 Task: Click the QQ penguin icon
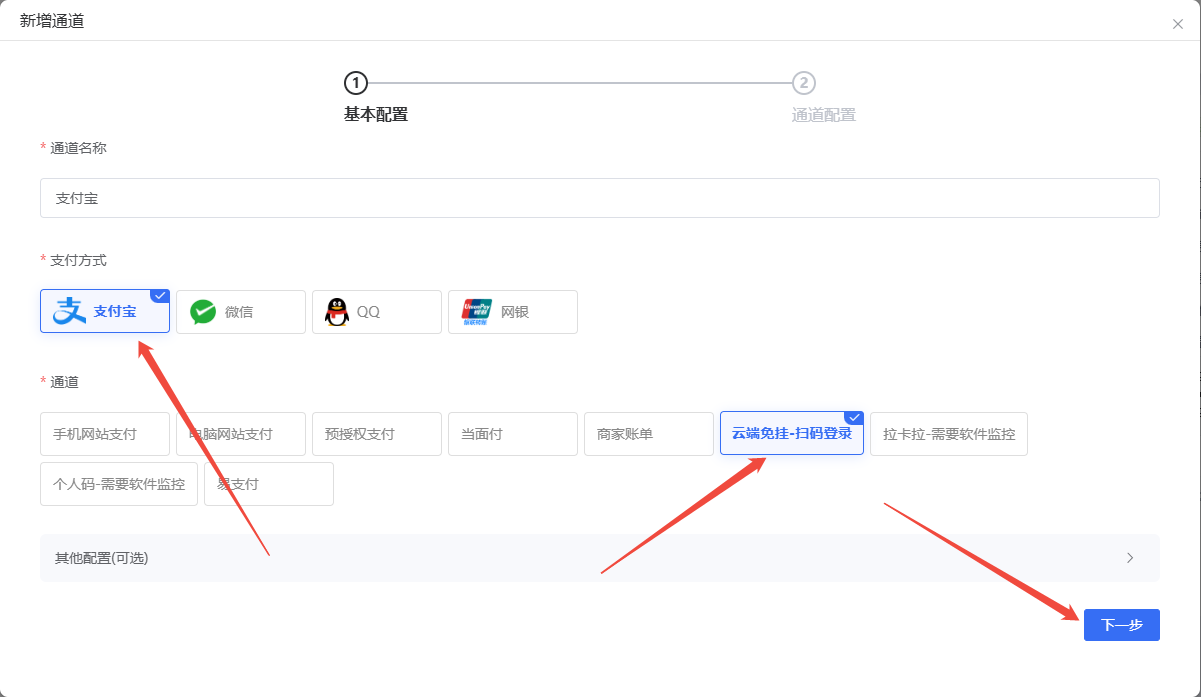337,312
